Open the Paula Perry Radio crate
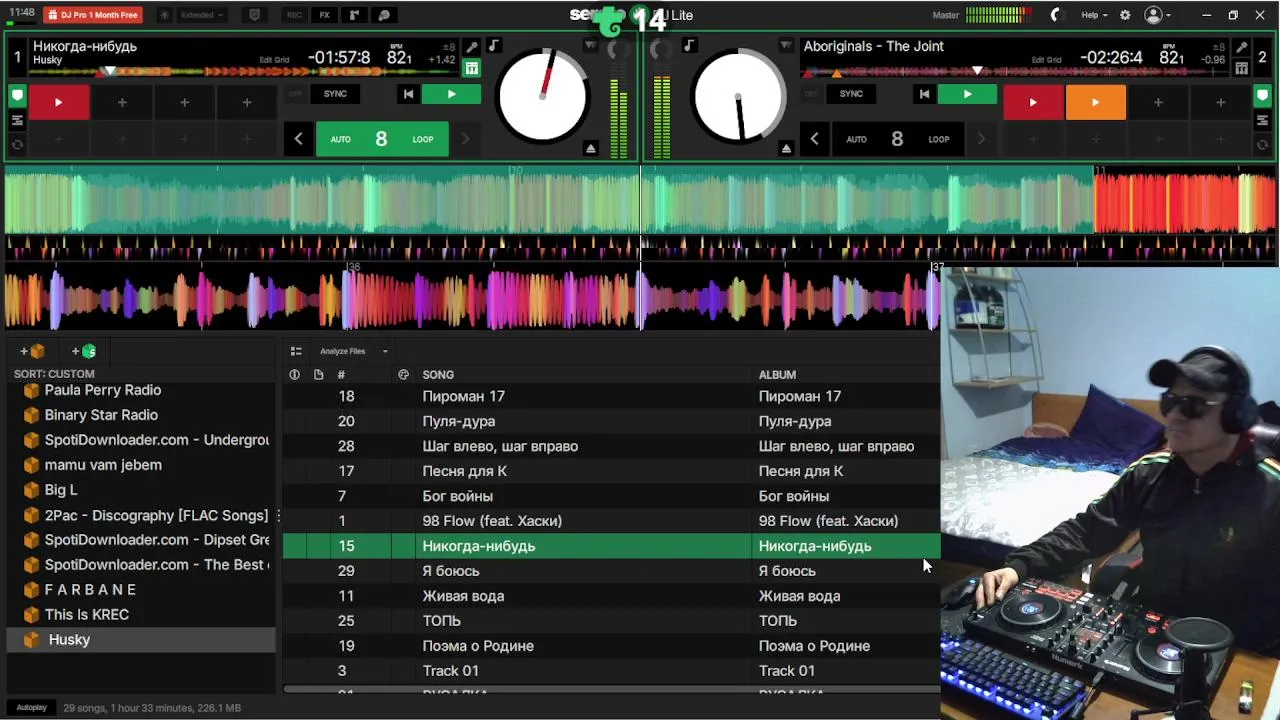This screenshot has width=1280, height=720. 141,390
